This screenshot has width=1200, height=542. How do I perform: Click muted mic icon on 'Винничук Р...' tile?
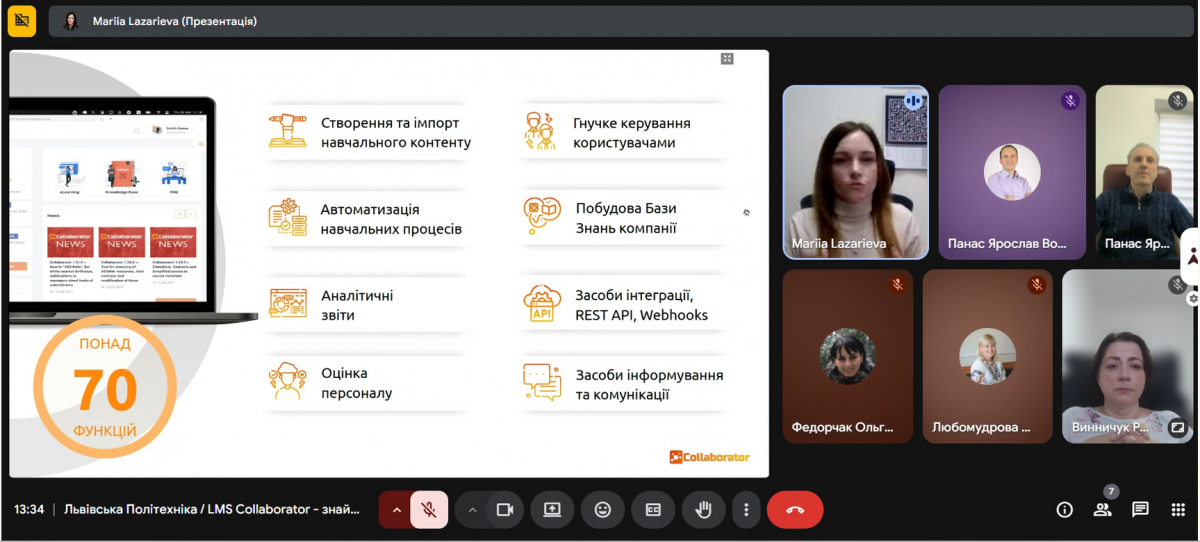[x=1177, y=285]
